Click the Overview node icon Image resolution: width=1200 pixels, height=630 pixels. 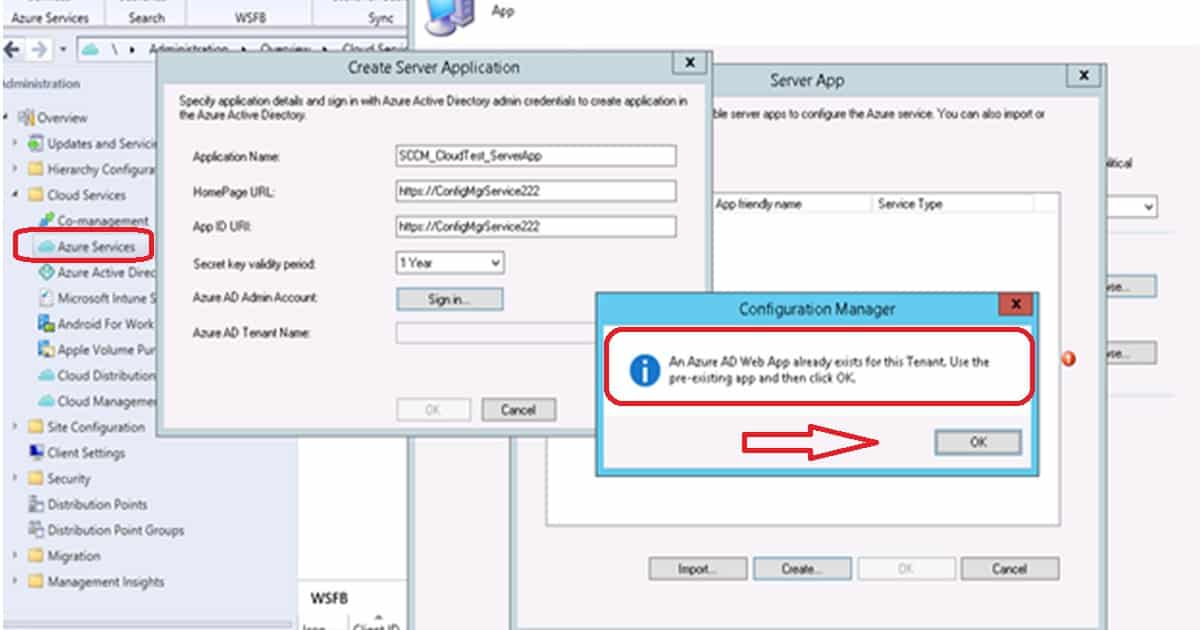click(26, 117)
